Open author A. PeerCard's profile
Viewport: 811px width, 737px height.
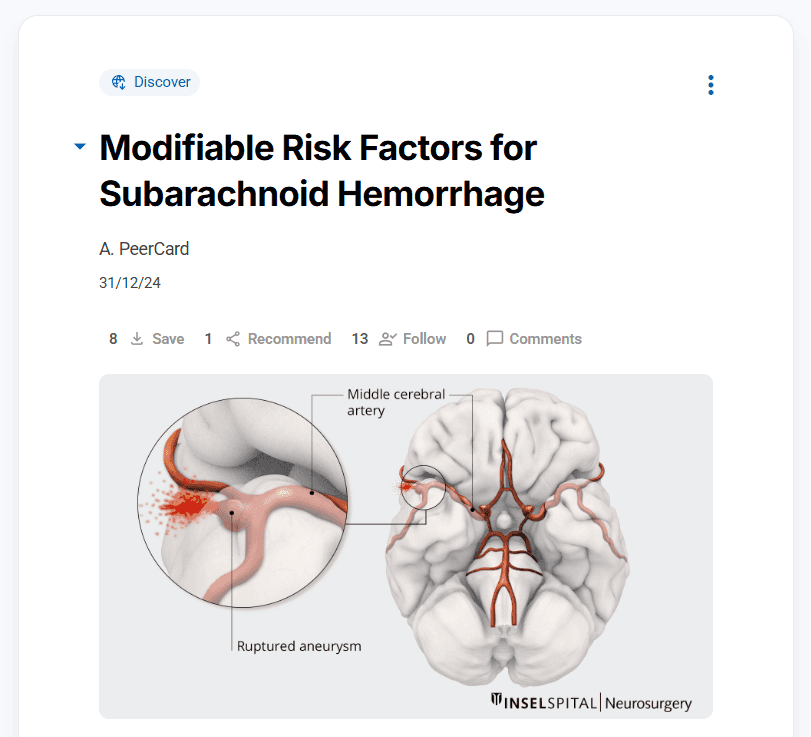coord(144,249)
